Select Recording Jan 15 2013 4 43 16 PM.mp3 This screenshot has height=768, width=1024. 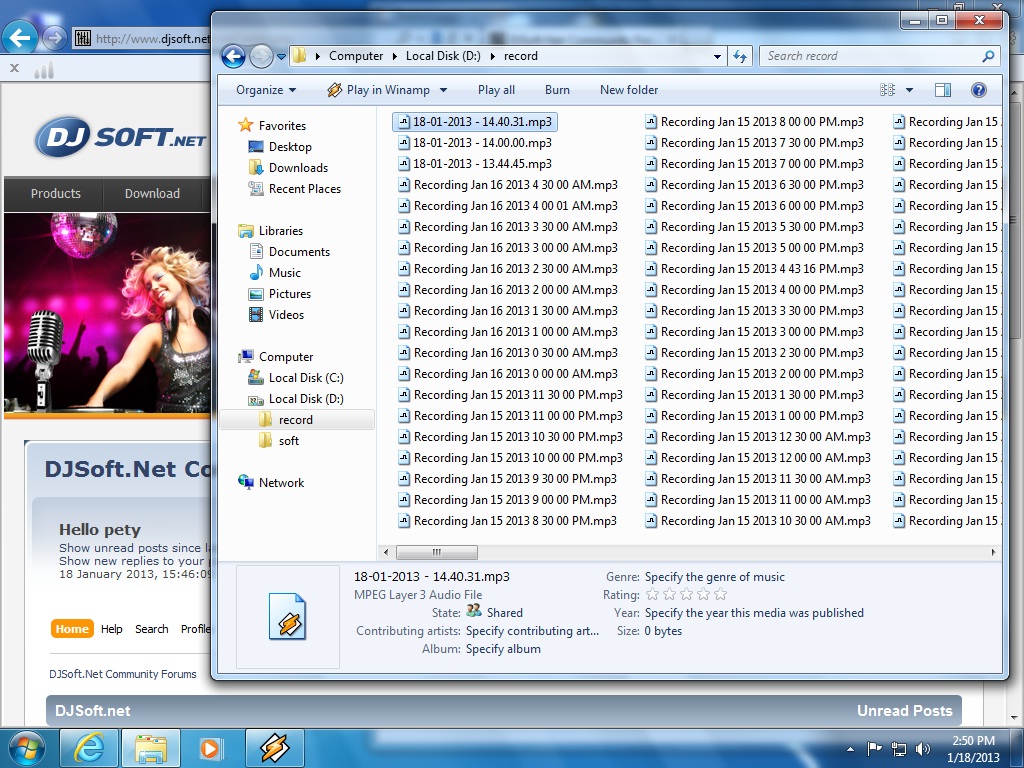coord(761,268)
